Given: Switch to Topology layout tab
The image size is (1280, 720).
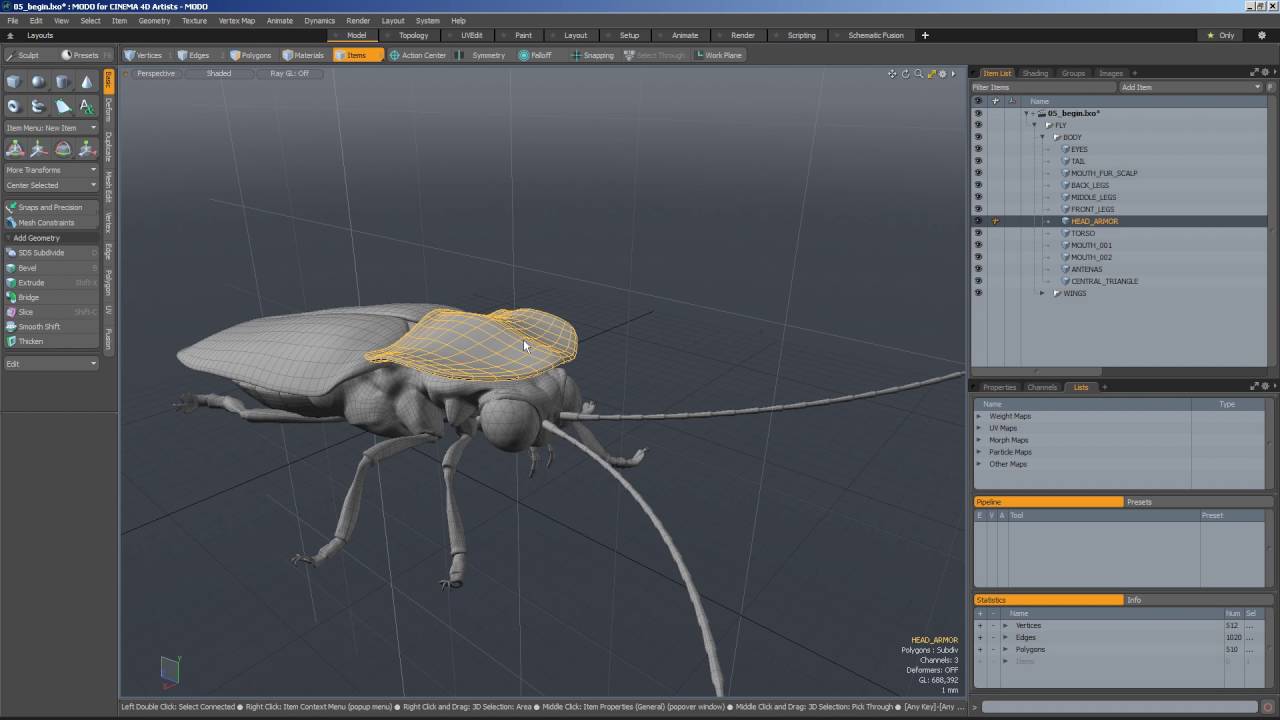Looking at the screenshot, I should (x=413, y=35).
